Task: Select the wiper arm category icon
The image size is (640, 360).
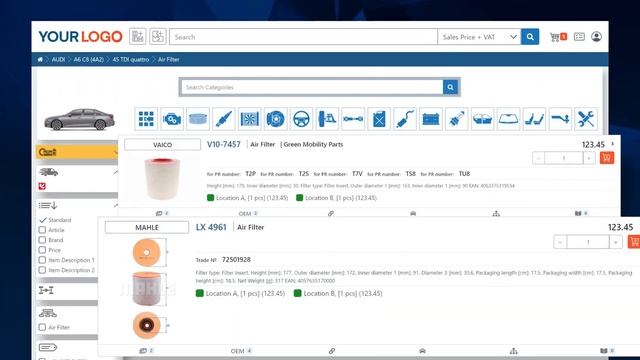Action: pos(560,119)
